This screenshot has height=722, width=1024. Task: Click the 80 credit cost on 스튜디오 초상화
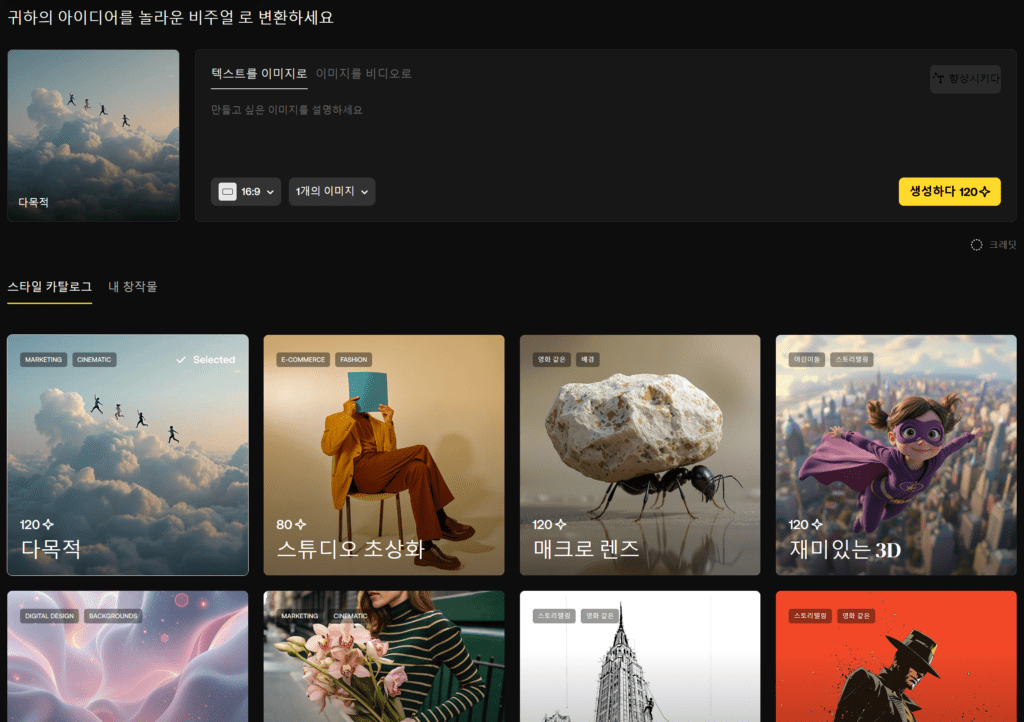[x=291, y=525]
